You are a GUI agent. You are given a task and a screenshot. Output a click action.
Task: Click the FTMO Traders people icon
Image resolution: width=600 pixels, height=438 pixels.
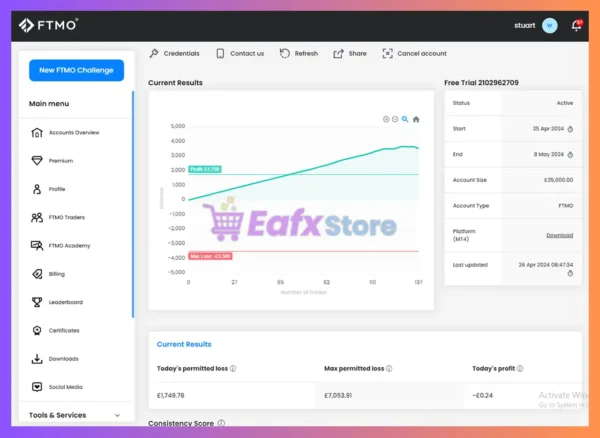[x=37, y=217]
